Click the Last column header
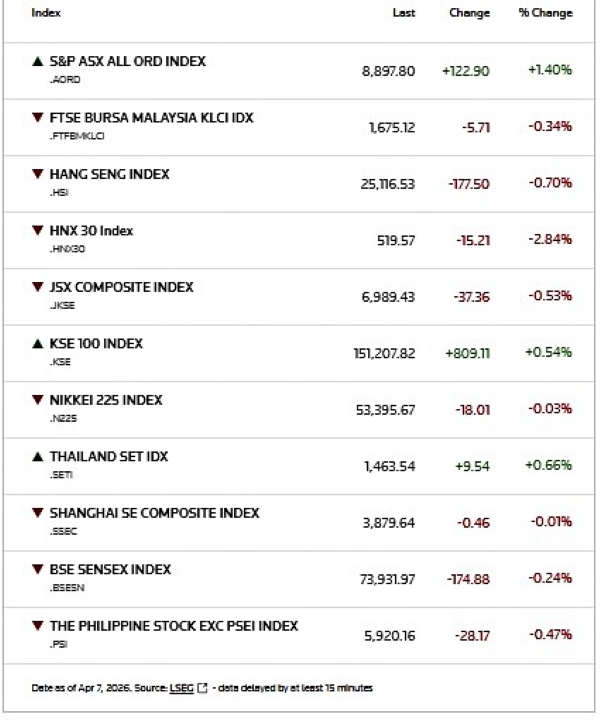 pos(404,13)
